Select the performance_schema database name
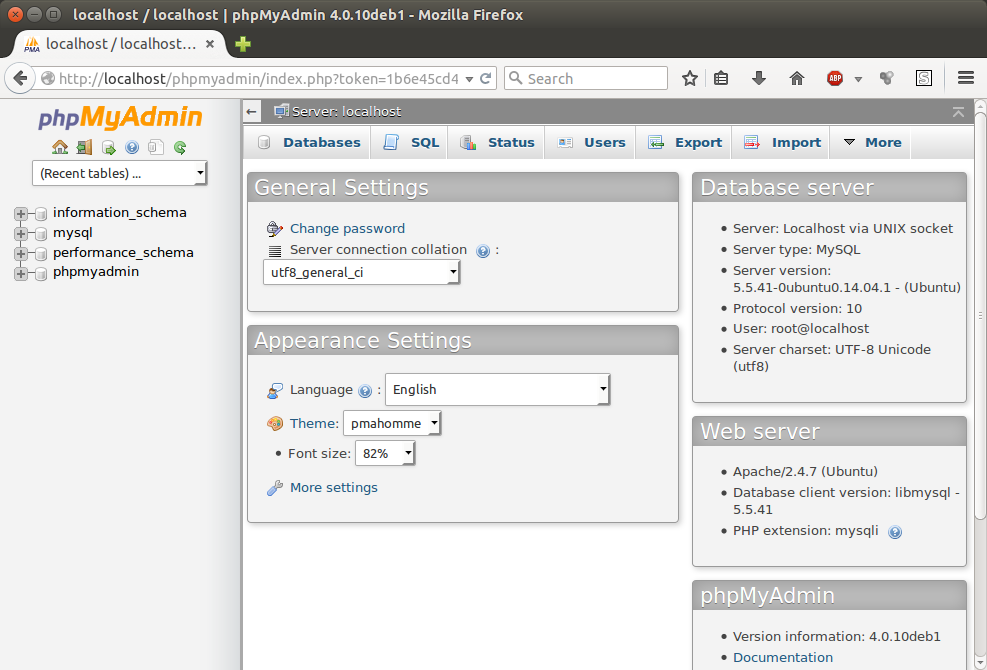 pyautogui.click(x=123, y=253)
